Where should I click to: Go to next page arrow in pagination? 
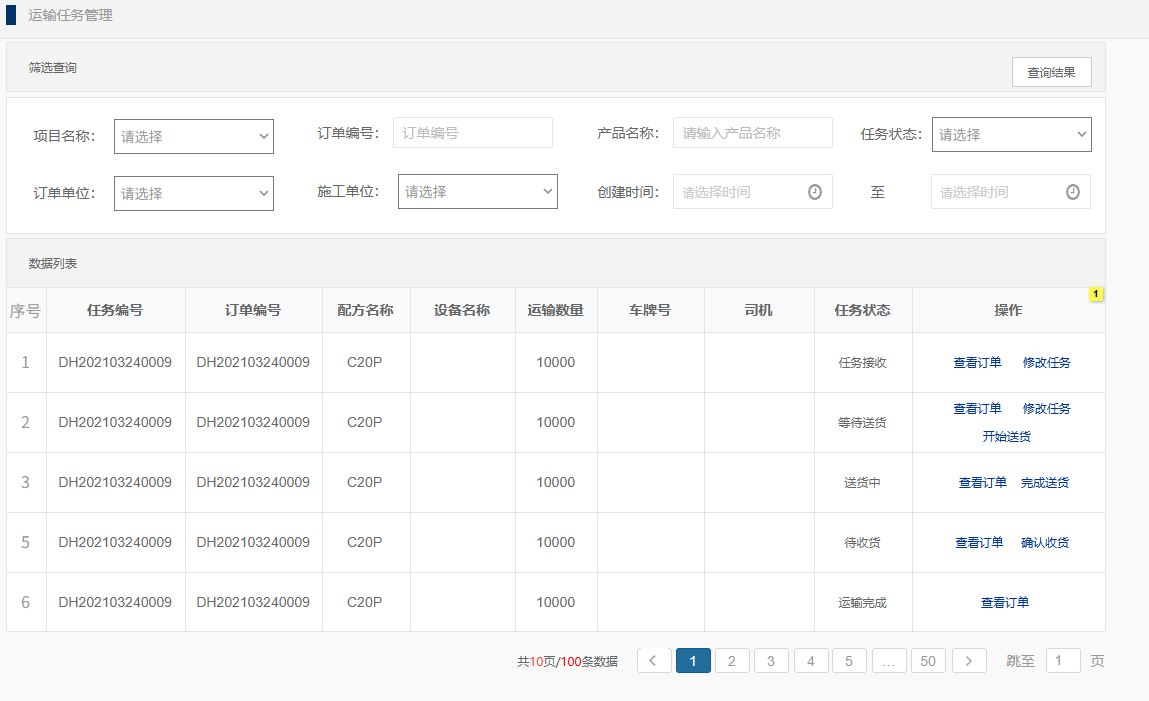click(969, 661)
